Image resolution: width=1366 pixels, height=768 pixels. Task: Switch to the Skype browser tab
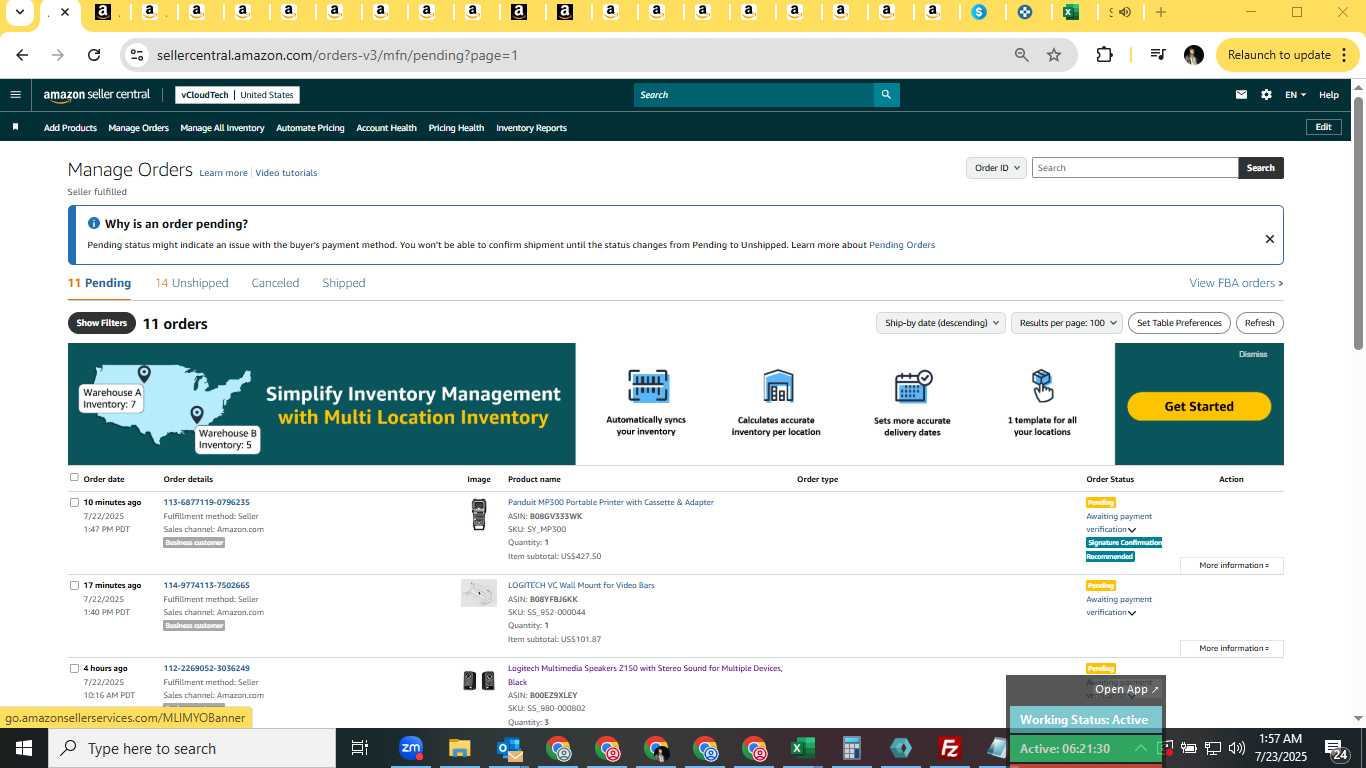(x=979, y=12)
